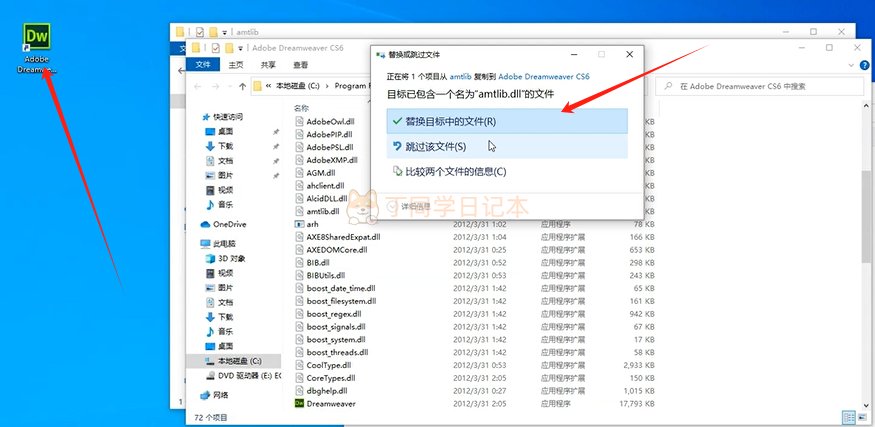Click the search box for Adobe Dreamweaver CS6
Image resolution: width=875 pixels, height=427 pixels.
(x=759, y=87)
